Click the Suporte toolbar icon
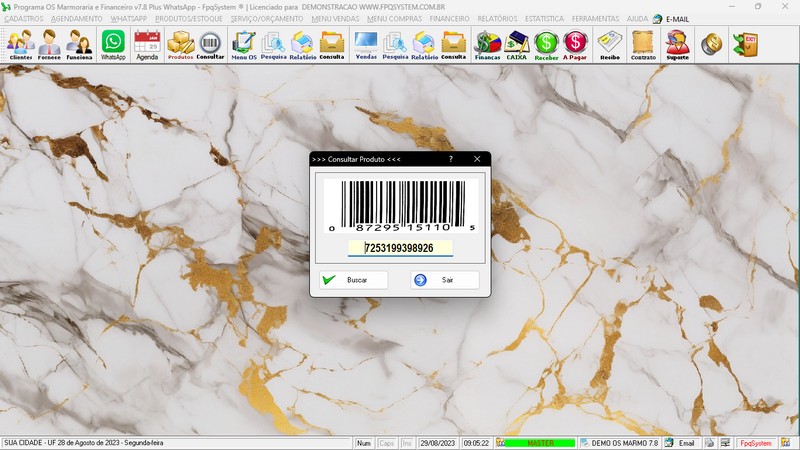This screenshot has height=450, width=800. [677, 44]
